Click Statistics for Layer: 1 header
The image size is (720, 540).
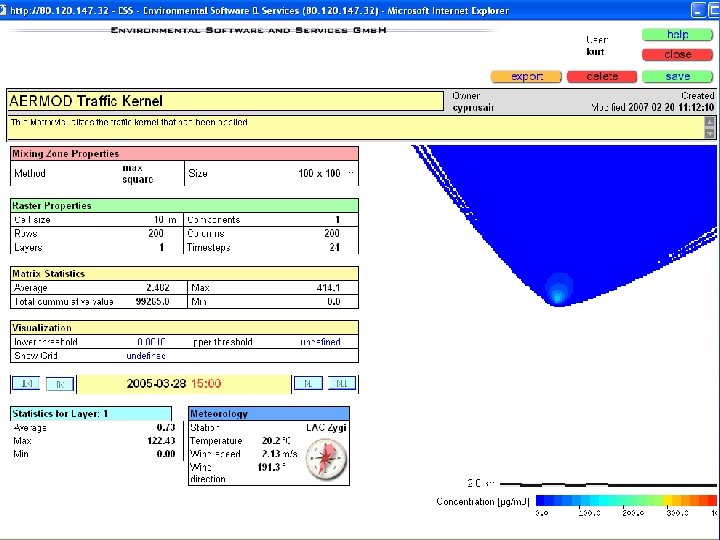[x=91, y=414]
